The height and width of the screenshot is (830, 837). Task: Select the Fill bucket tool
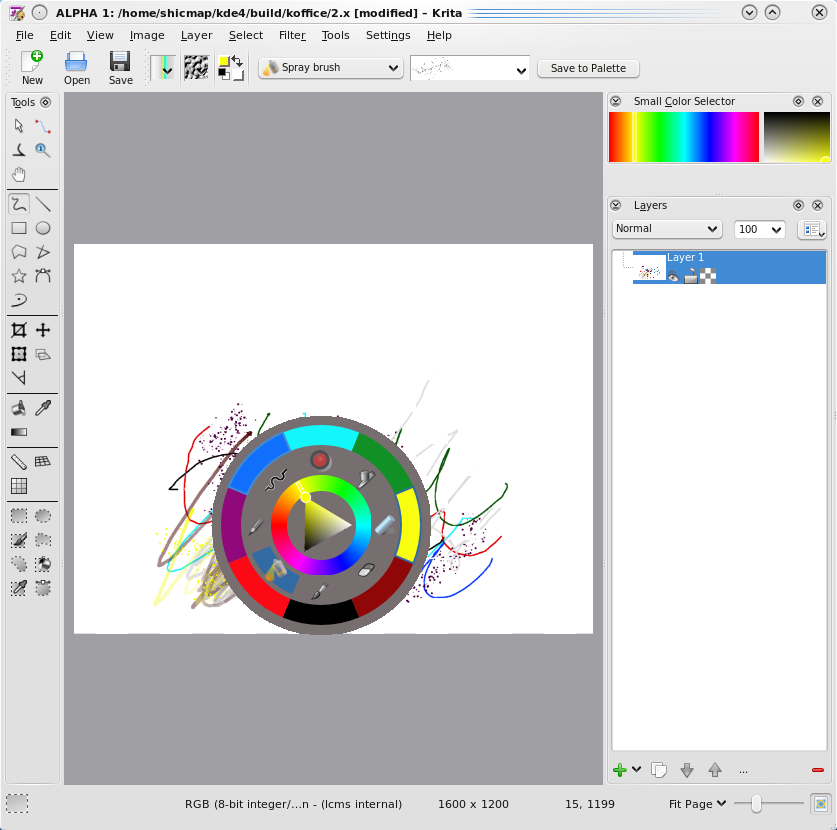(x=18, y=408)
